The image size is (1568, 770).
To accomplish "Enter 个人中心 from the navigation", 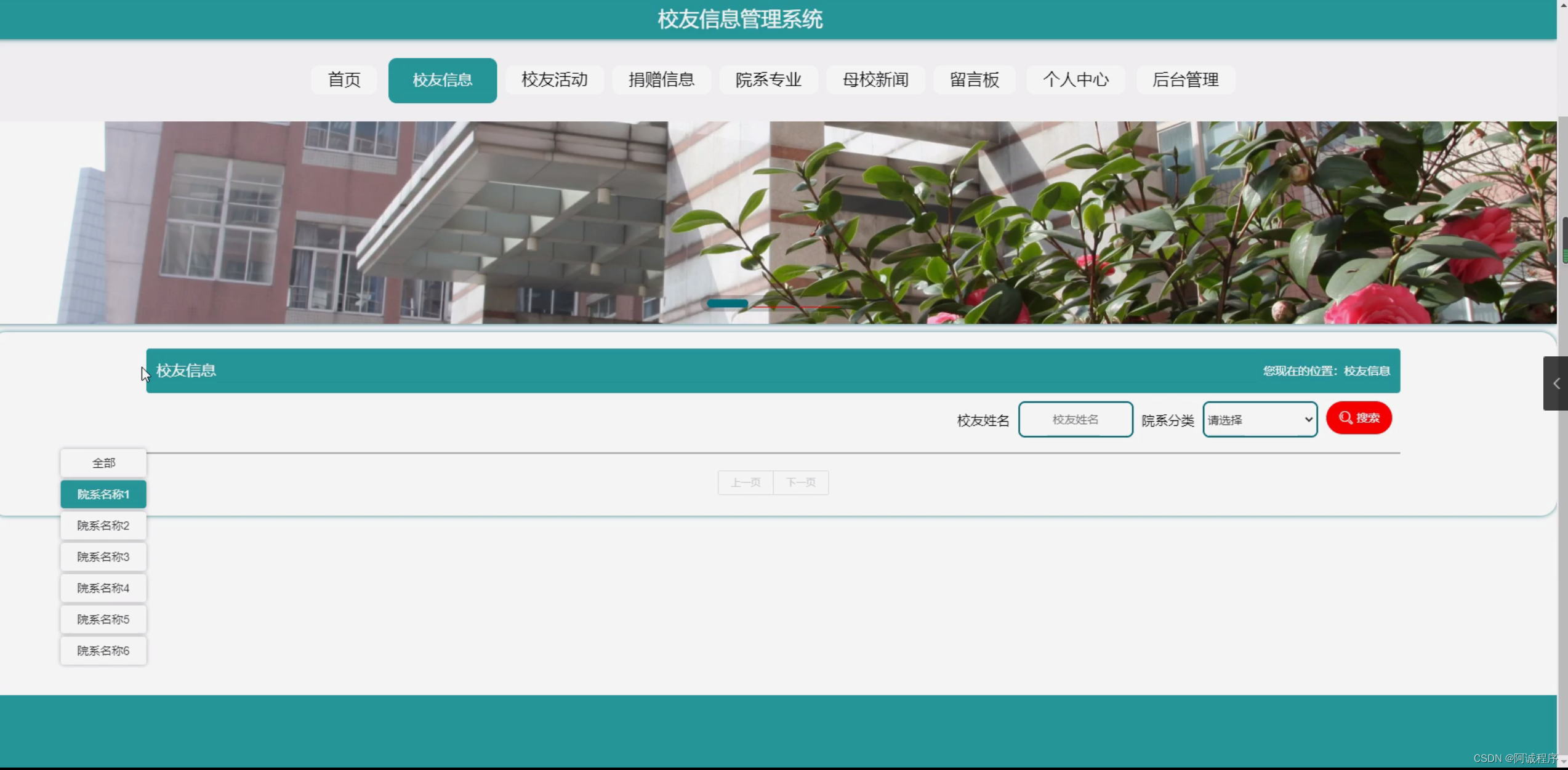I will pos(1074,79).
